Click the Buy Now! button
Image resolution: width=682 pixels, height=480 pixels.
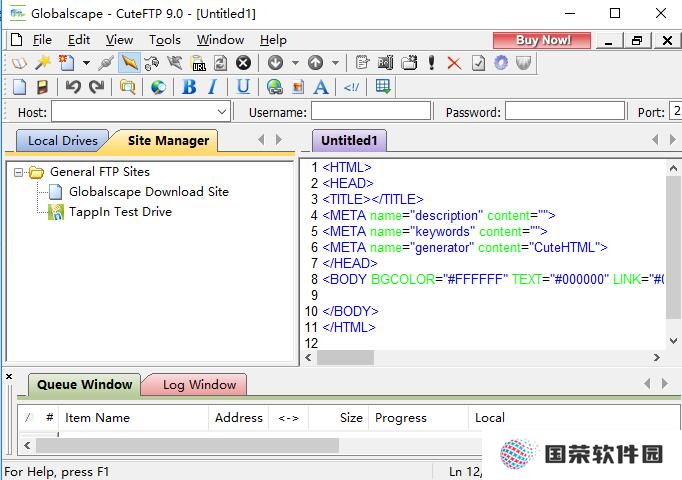click(x=542, y=40)
